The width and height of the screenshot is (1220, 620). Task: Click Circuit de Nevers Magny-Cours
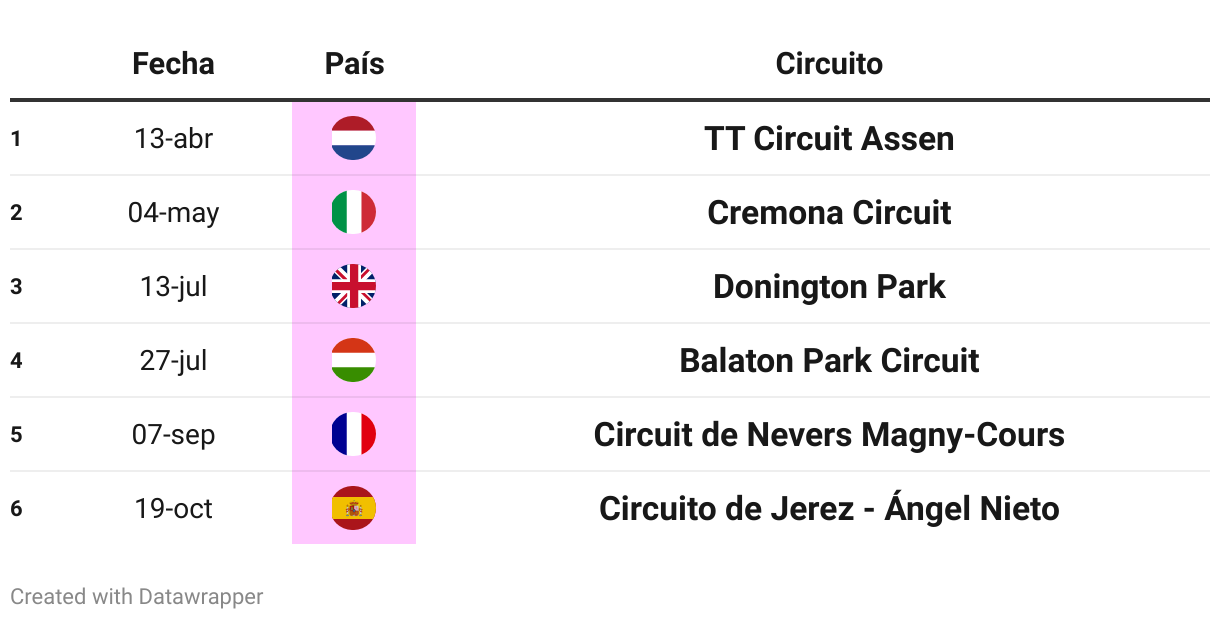tap(829, 434)
